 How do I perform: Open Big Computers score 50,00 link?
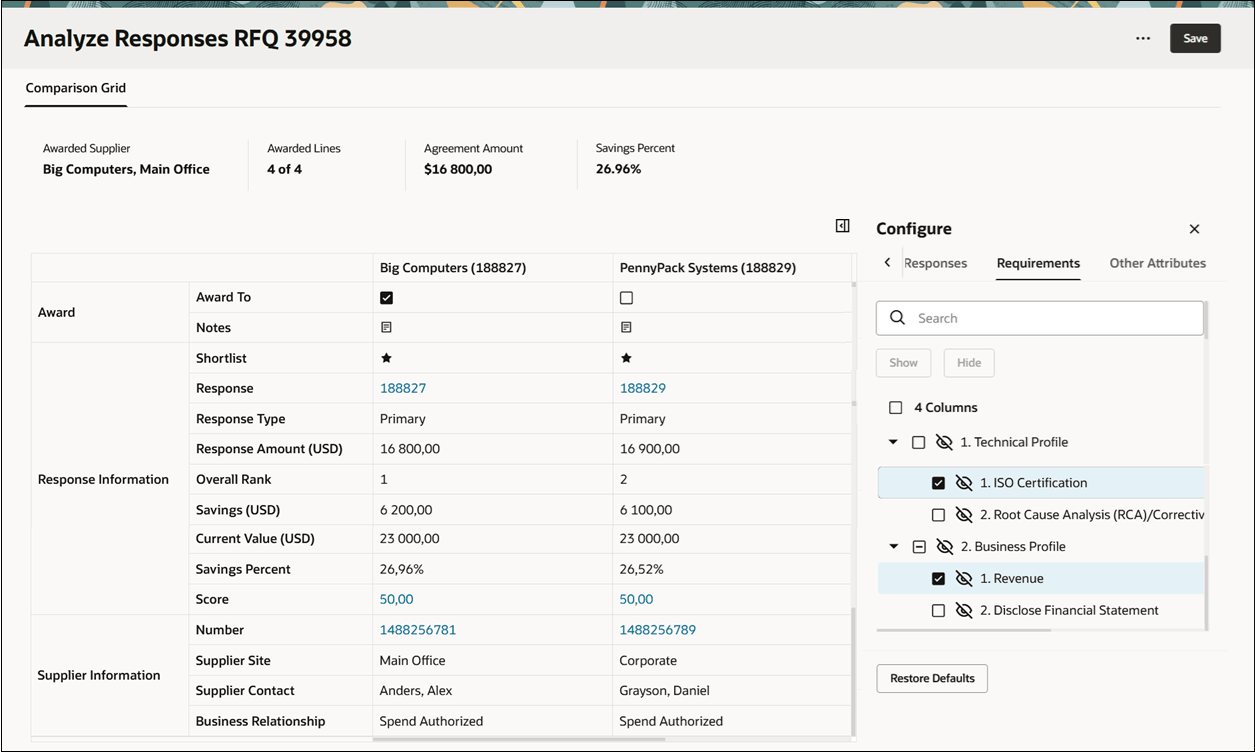coord(396,599)
